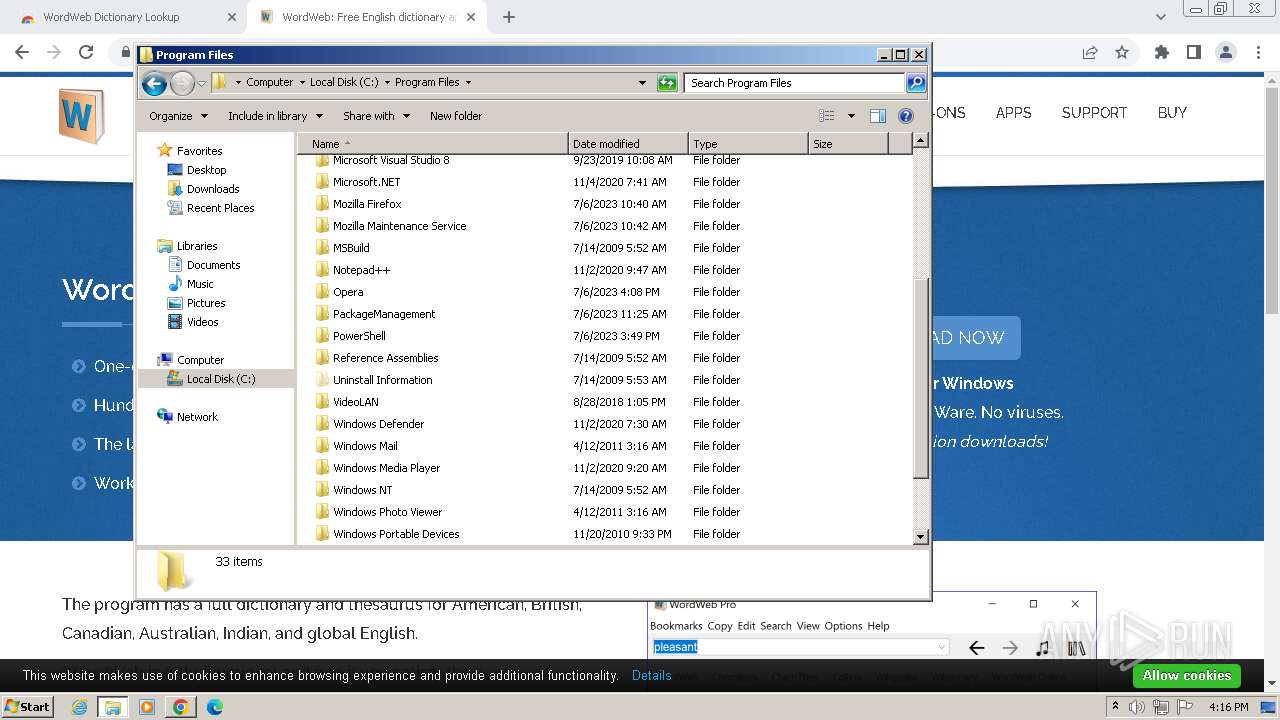This screenshot has height=720, width=1280.
Task: Select the Windows Defender folder icon
Action: [322, 424]
